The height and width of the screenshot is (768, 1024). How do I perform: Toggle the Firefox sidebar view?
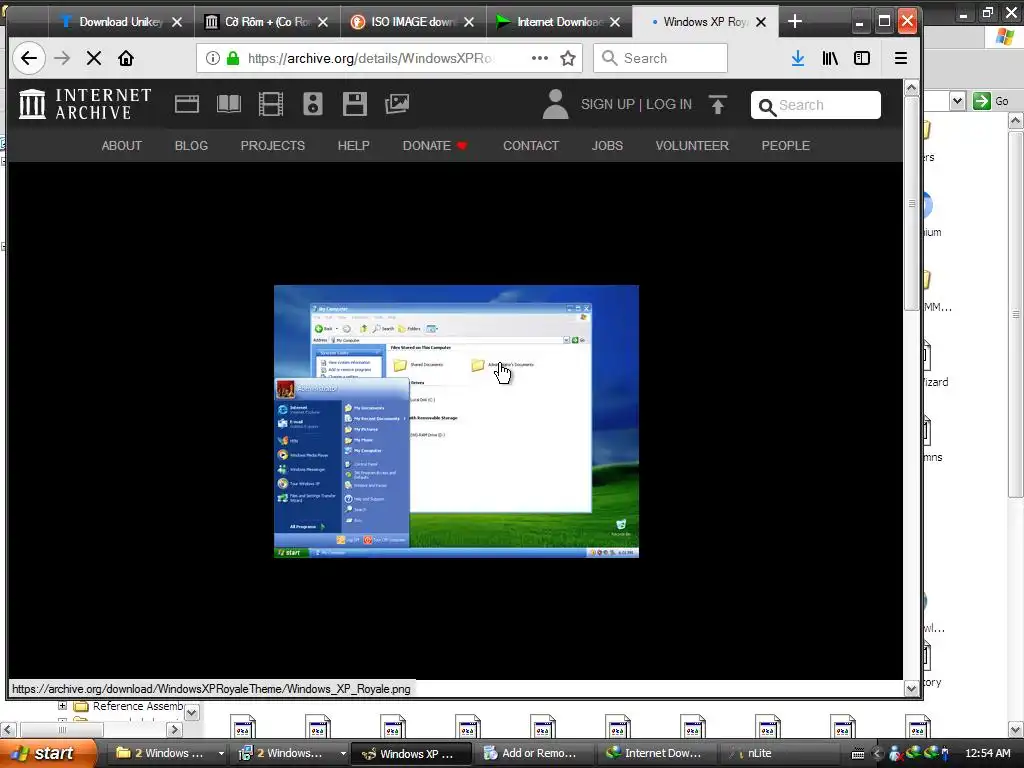[x=862, y=58]
